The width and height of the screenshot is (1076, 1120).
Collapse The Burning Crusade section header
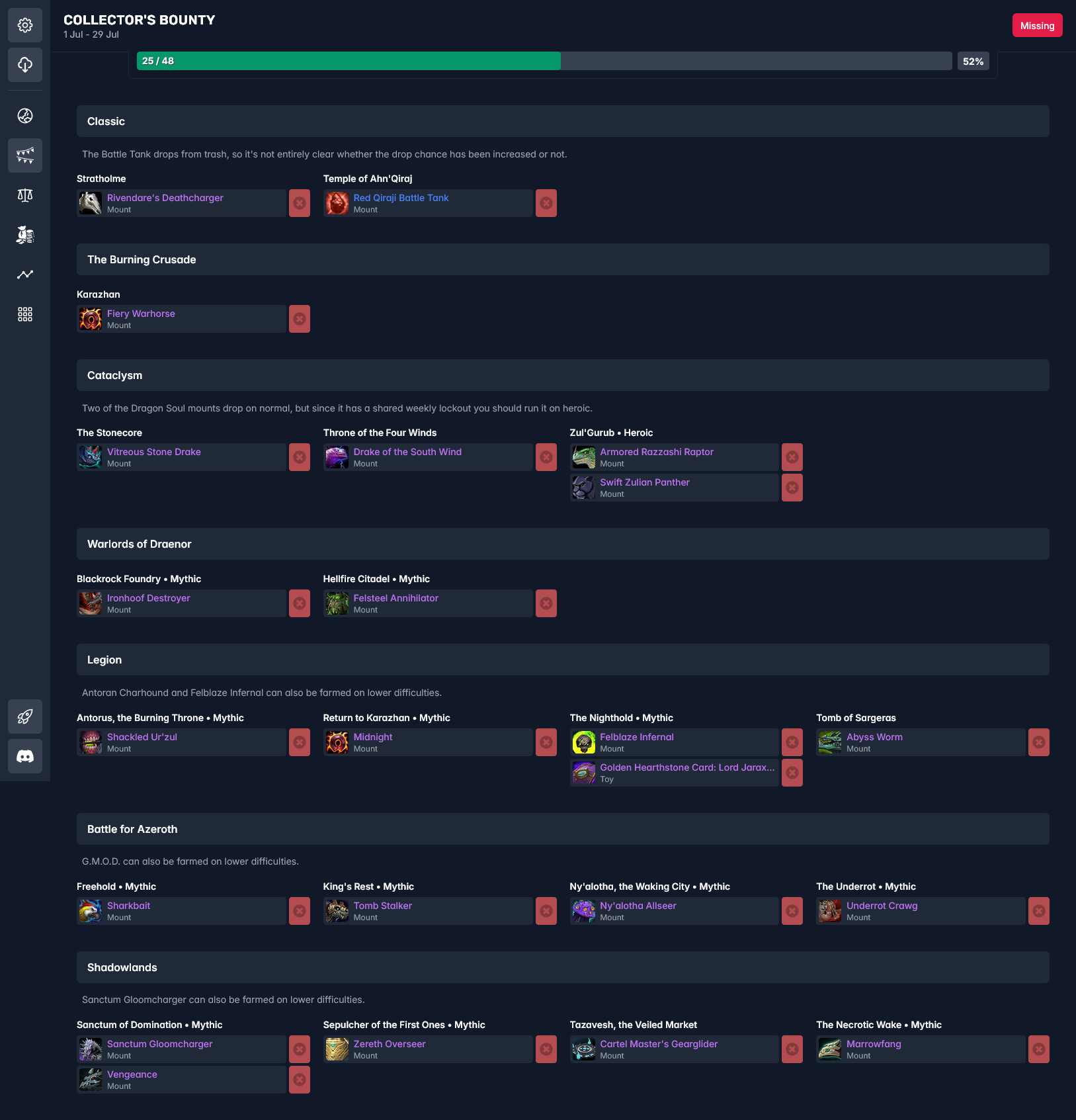pyautogui.click(x=563, y=259)
